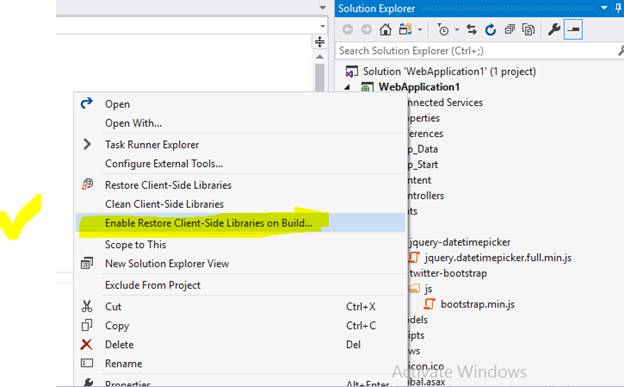Click the blue Open arrow icon
This screenshot has height=387, width=624.
pyautogui.click(x=87, y=103)
